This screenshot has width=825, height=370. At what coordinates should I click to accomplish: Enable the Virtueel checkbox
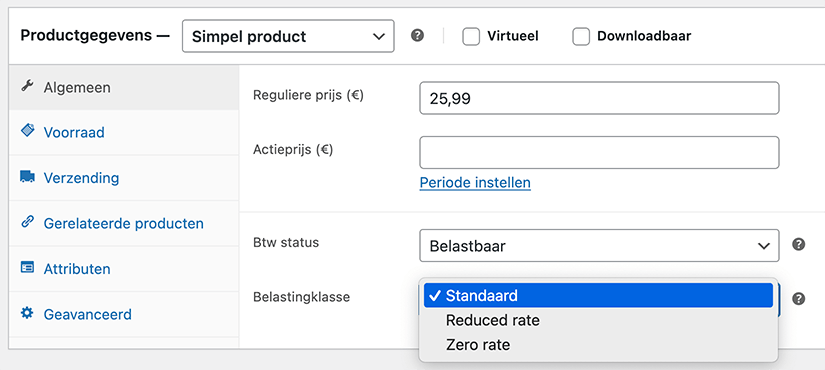pyautogui.click(x=471, y=37)
